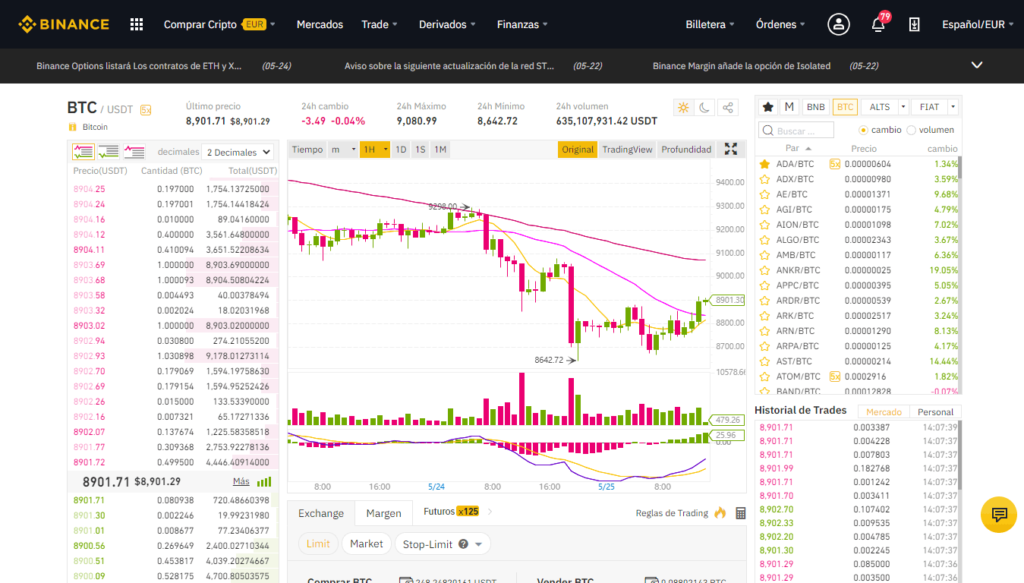Click the flame icon beside Reglas de Trading

click(x=720, y=512)
